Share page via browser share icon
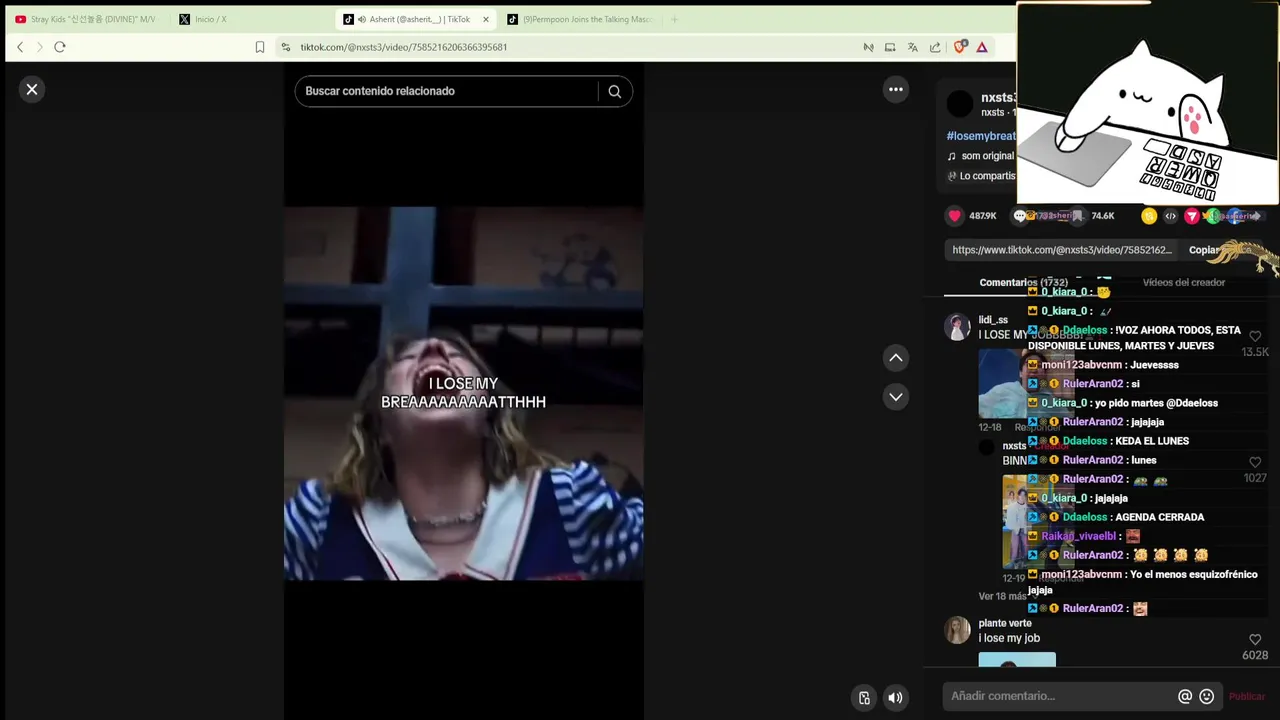The image size is (1280, 720). pyautogui.click(x=935, y=47)
